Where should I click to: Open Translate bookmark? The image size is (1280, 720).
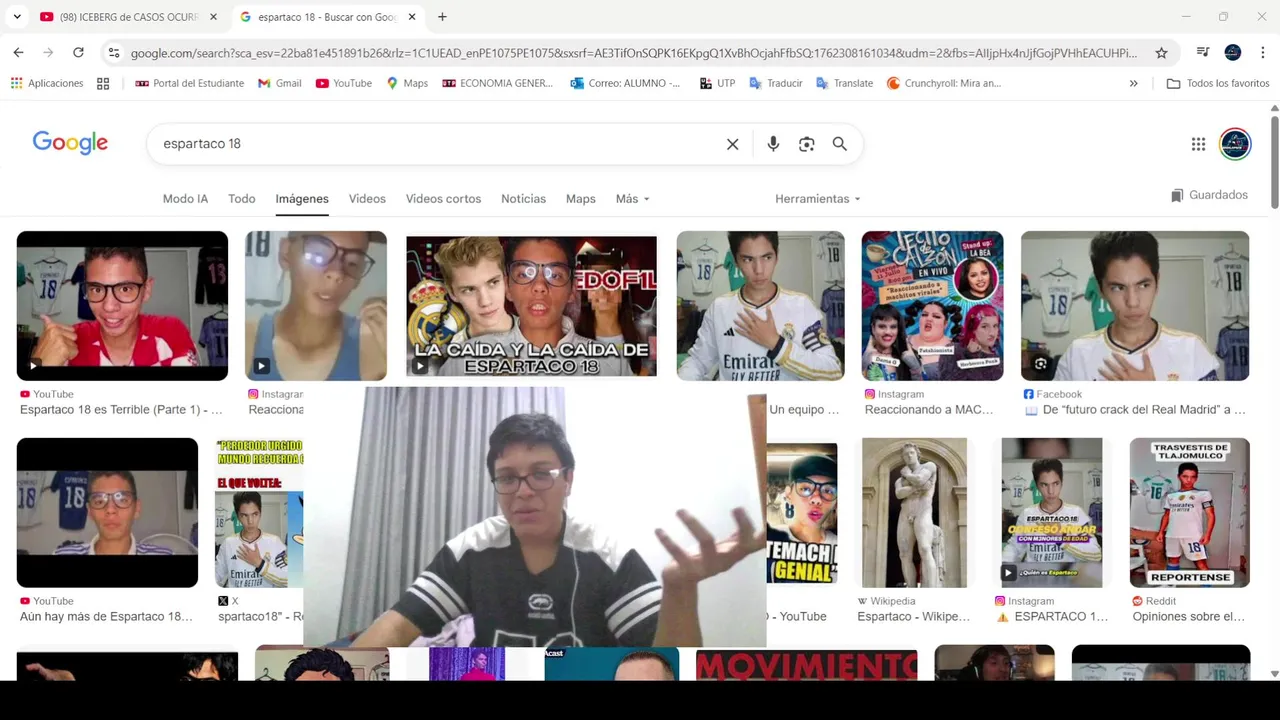[x=844, y=83]
